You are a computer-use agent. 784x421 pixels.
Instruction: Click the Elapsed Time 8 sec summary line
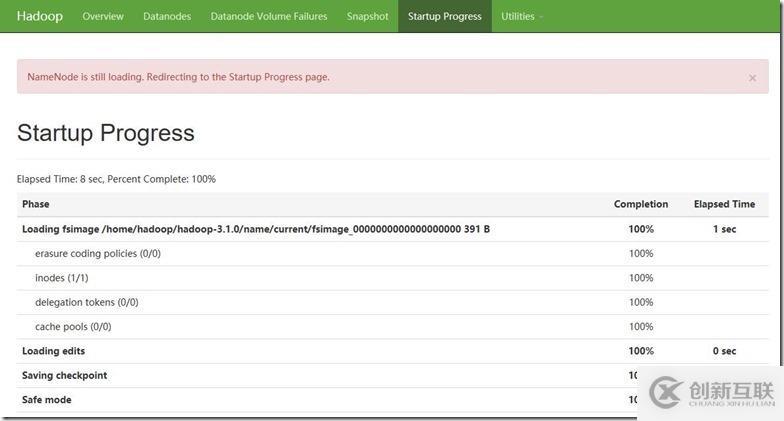[x=116, y=179]
